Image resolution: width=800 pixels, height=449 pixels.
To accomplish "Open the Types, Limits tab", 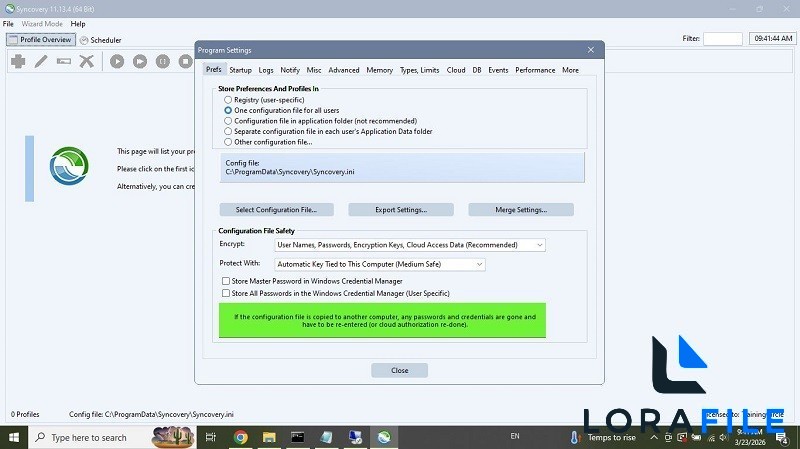I will coord(419,70).
